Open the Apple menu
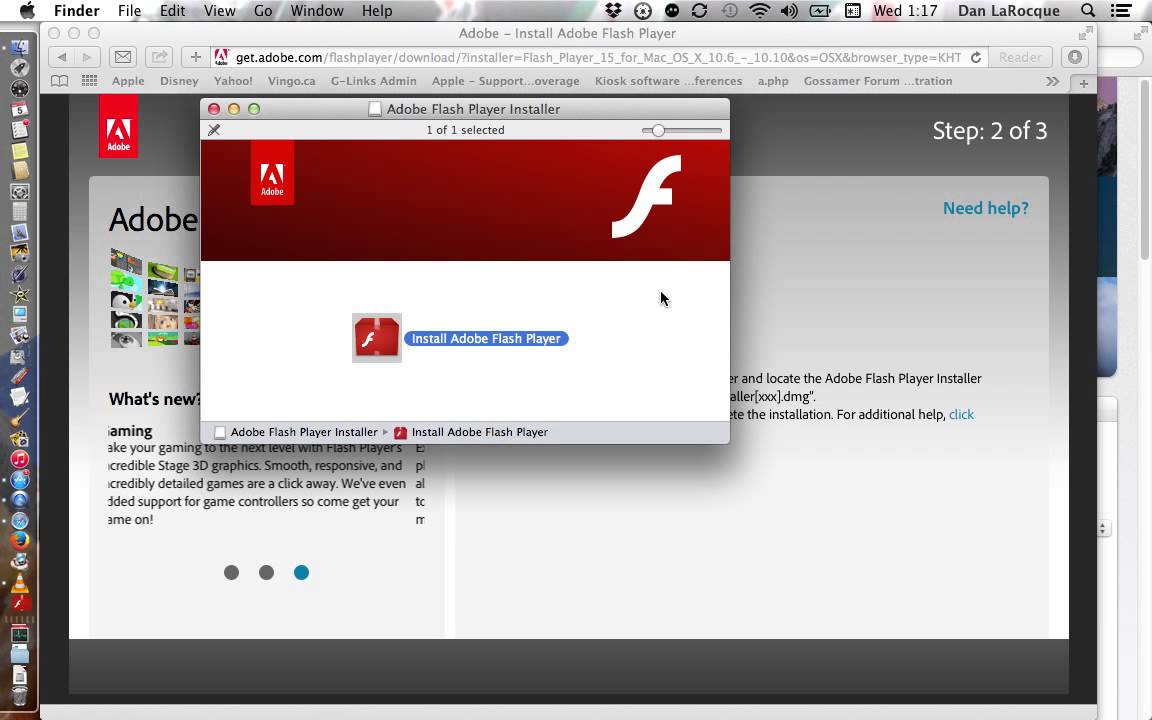This screenshot has height=720, width=1152. pyautogui.click(x=26, y=11)
